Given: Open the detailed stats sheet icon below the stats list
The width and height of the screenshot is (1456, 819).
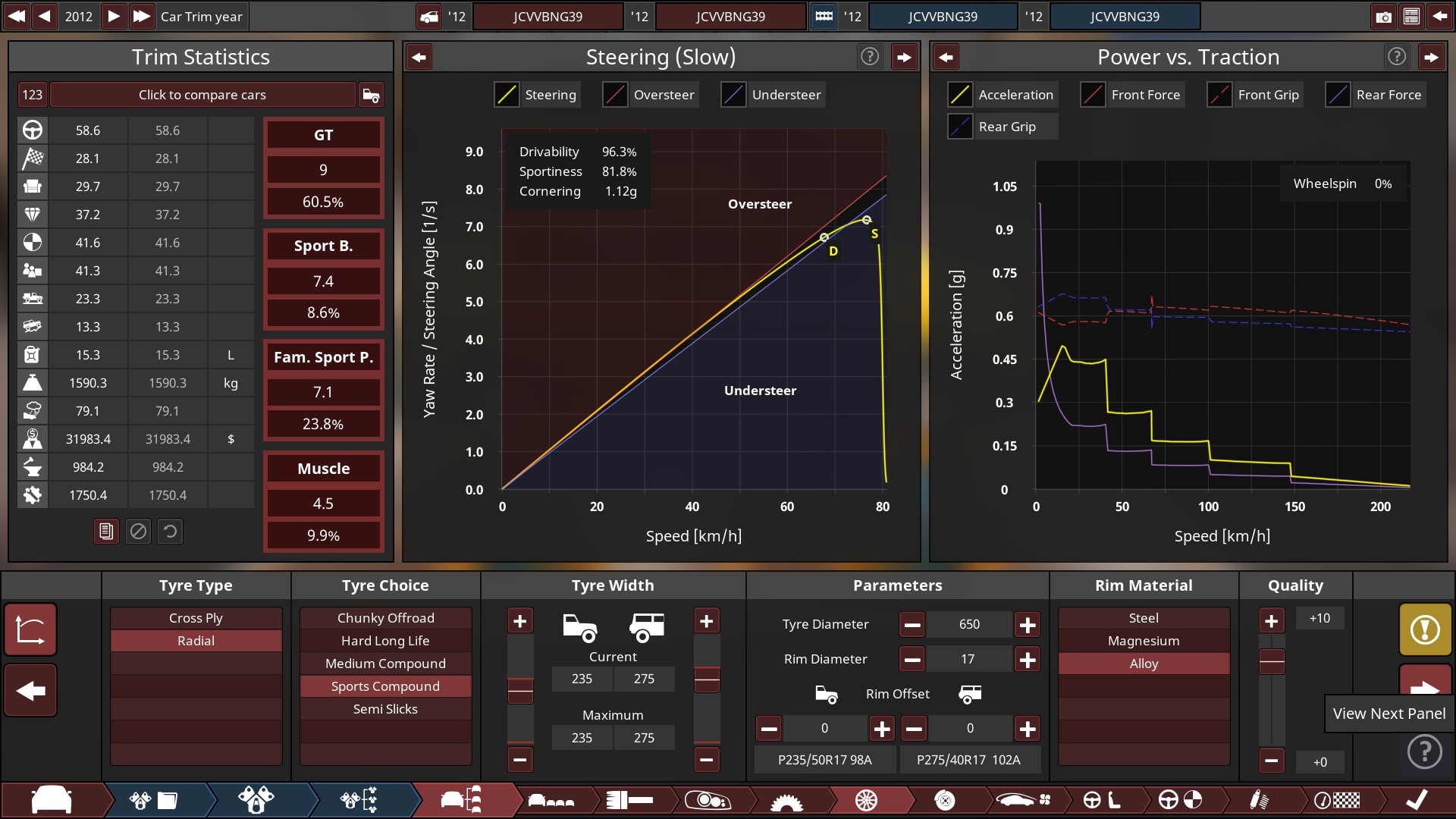Looking at the screenshot, I should [106, 532].
